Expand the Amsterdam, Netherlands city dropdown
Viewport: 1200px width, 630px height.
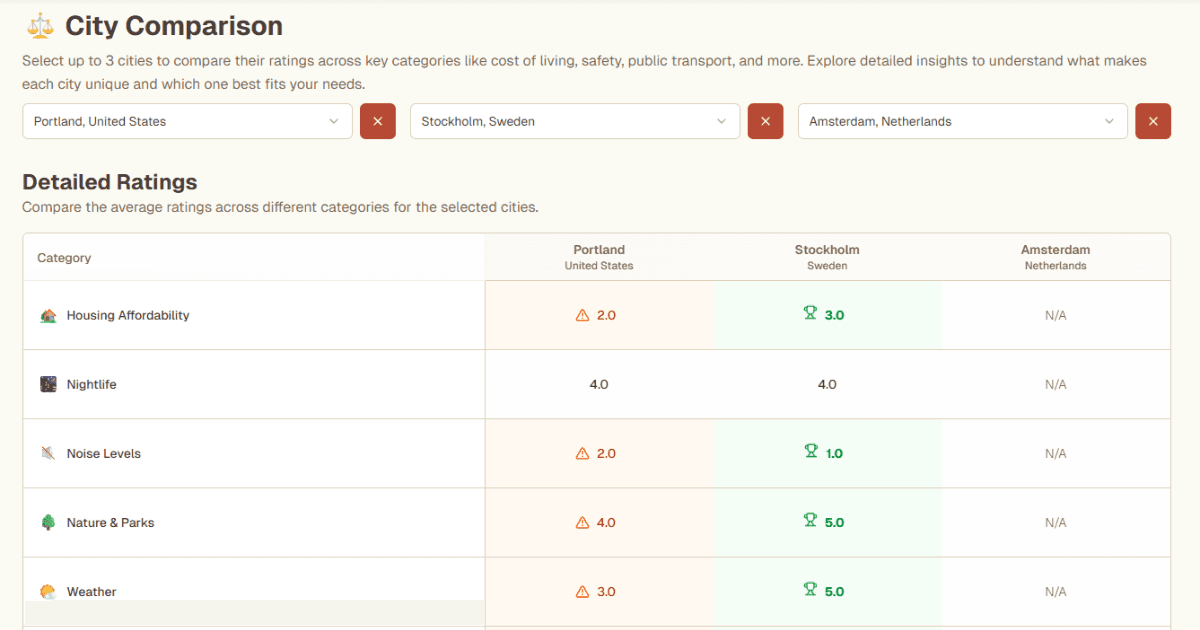tap(962, 121)
